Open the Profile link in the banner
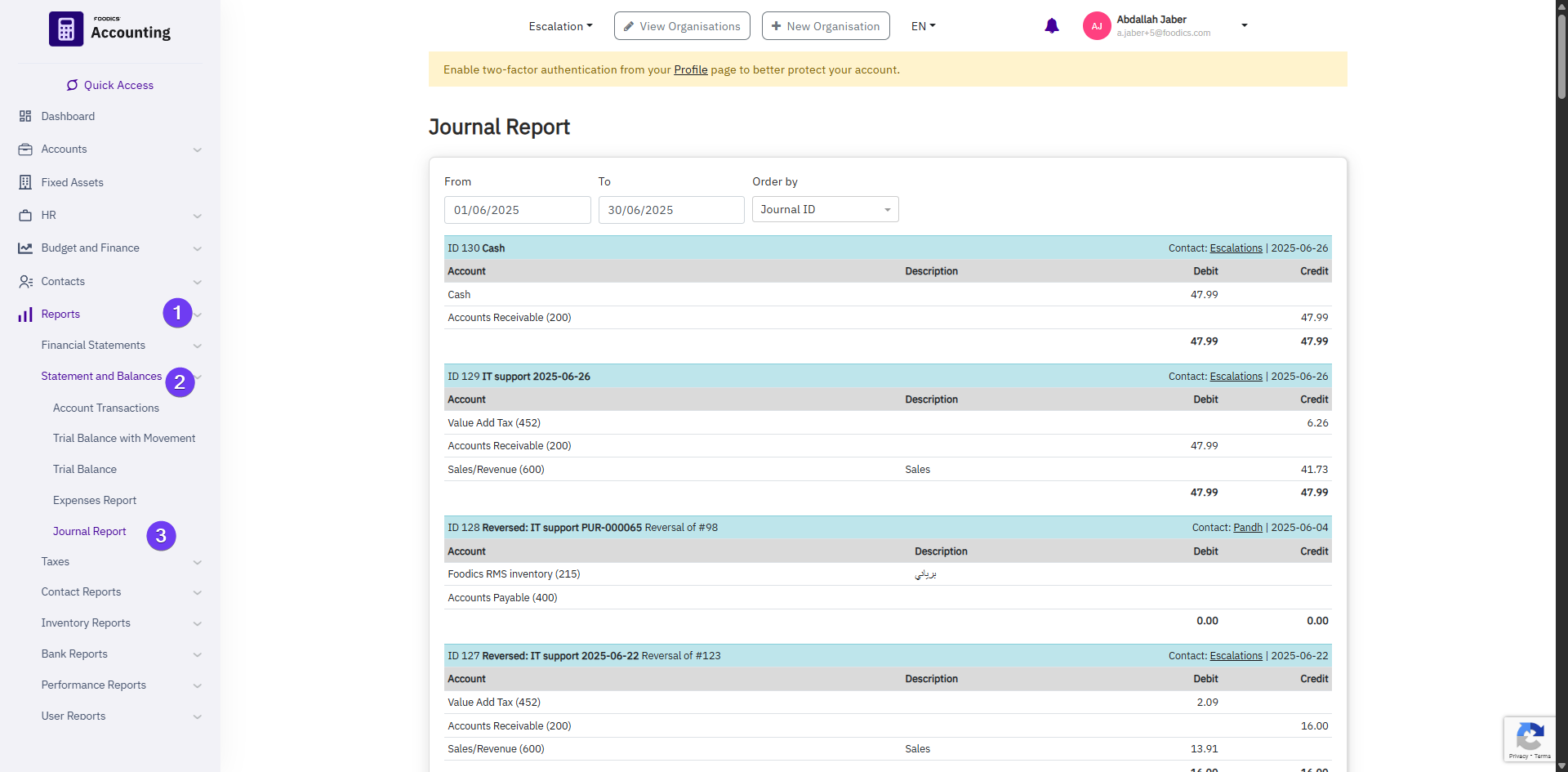The width and height of the screenshot is (1568, 772). pos(690,69)
